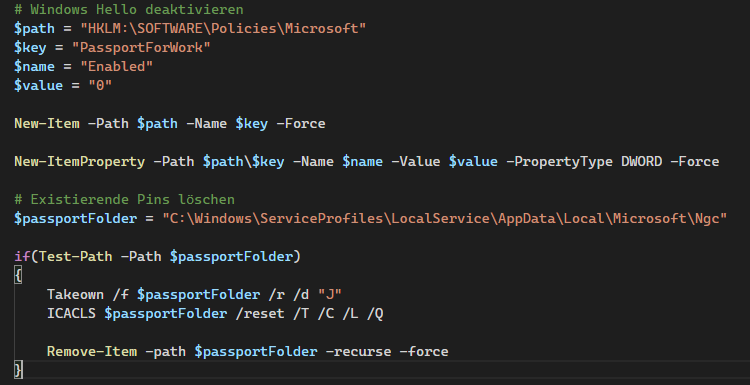The width and height of the screenshot is (750, 385).
Task: Click $path\$key in New-ItemProperty line
Action: click(x=243, y=162)
